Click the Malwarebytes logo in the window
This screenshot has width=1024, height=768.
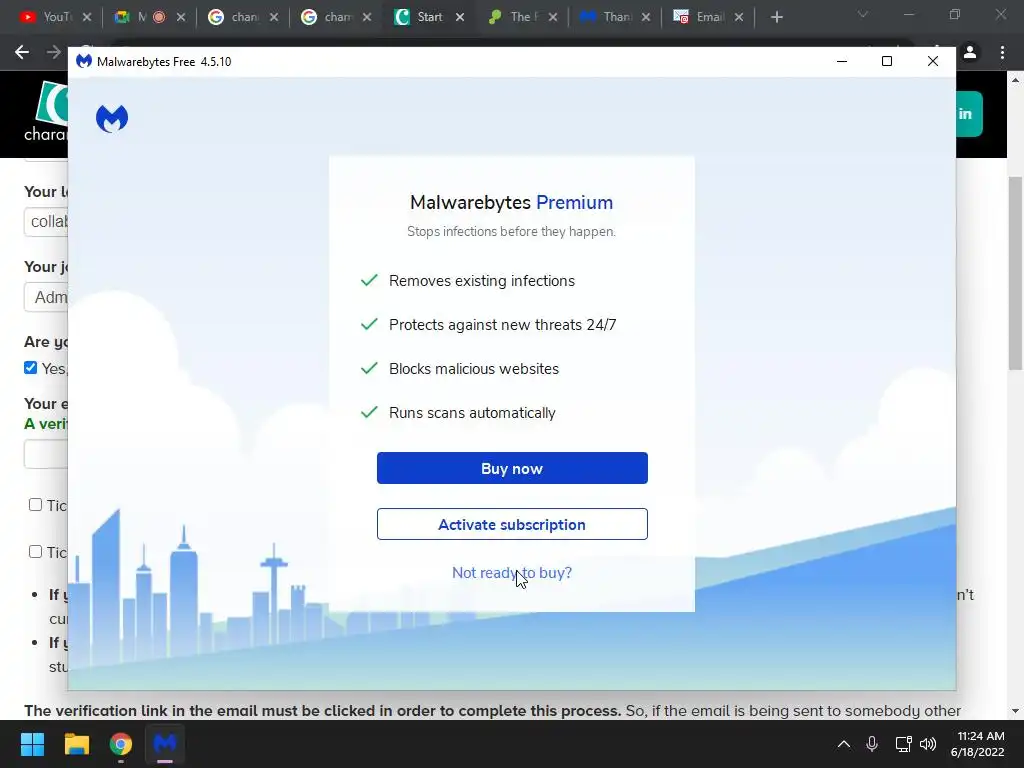pos(112,119)
